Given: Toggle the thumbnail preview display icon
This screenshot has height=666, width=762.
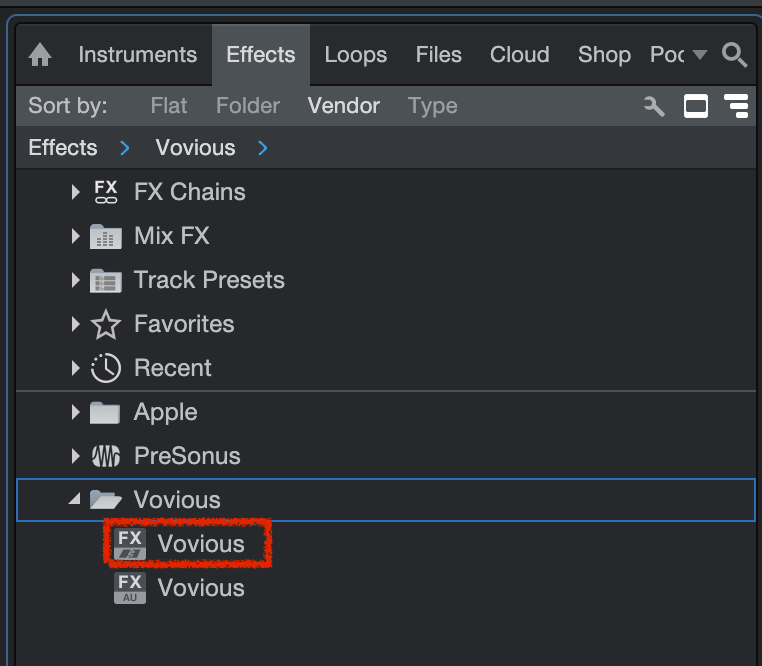Looking at the screenshot, I should [695, 106].
